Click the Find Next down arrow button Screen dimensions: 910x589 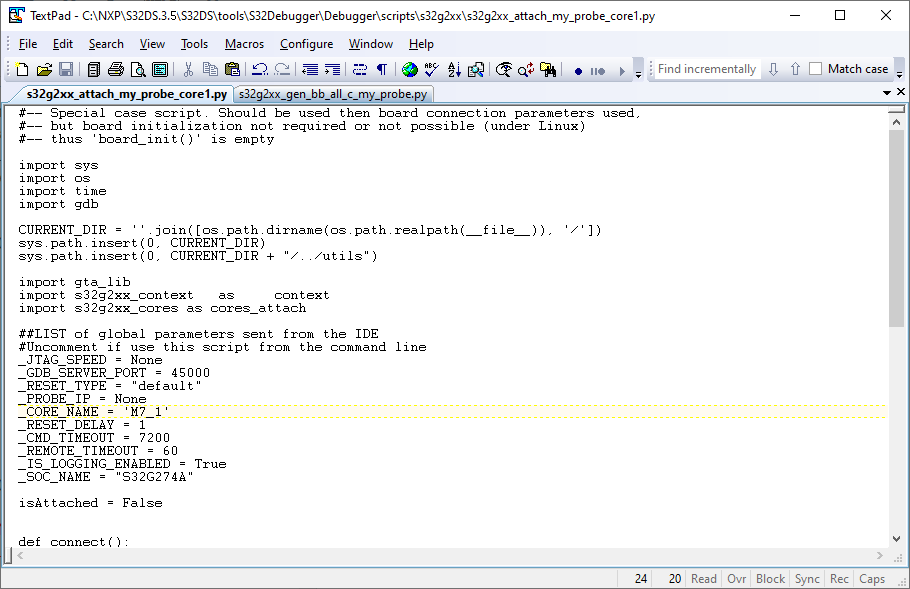pos(774,69)
